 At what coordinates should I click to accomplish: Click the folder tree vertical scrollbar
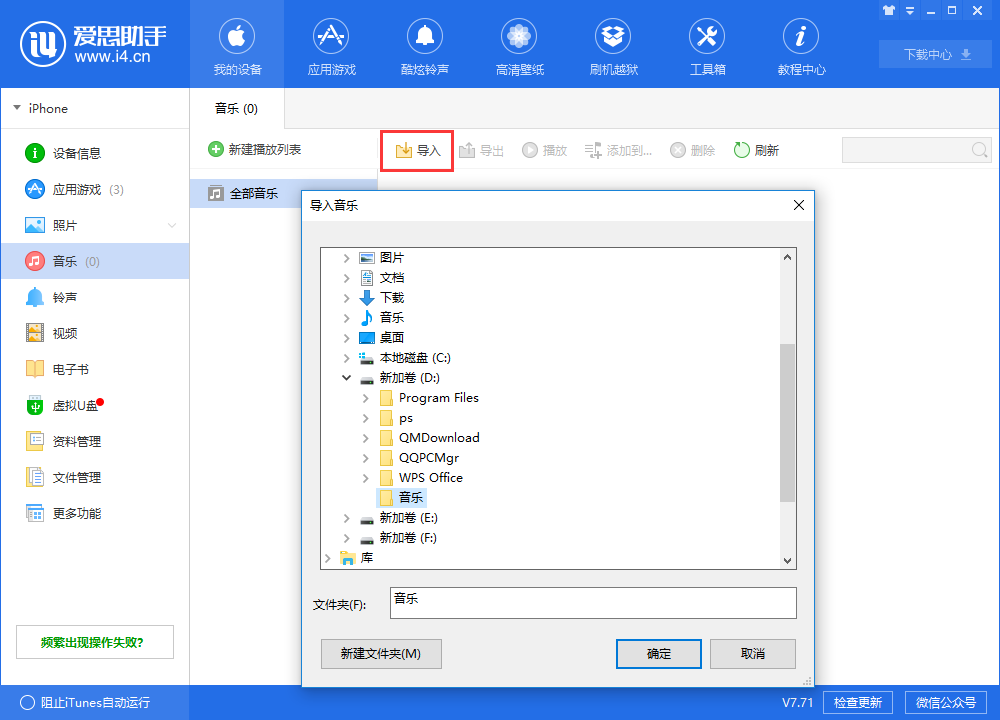pyautogui.click(x=787, y=420)
